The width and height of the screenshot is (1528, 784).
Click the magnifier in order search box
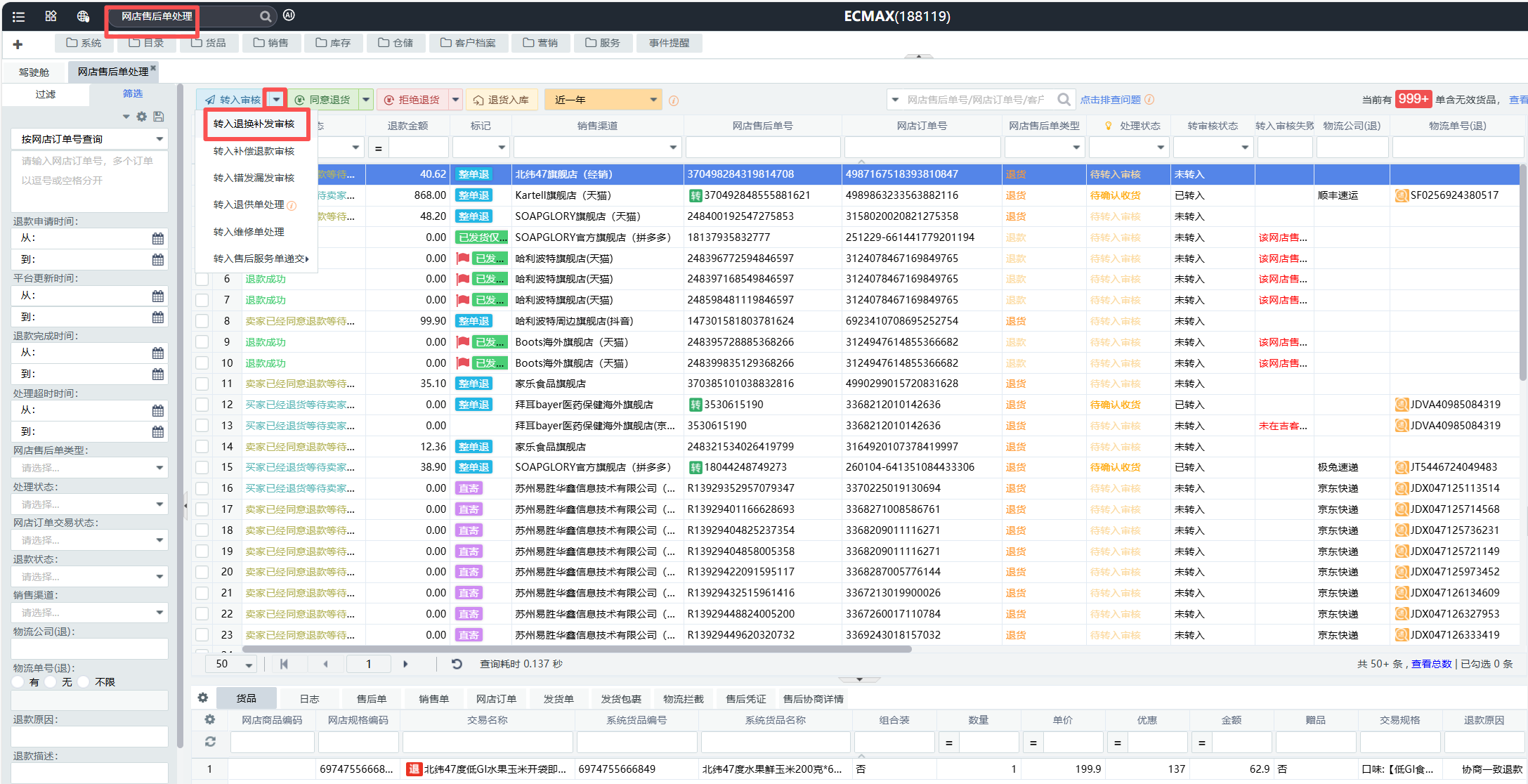[1064, 100]
